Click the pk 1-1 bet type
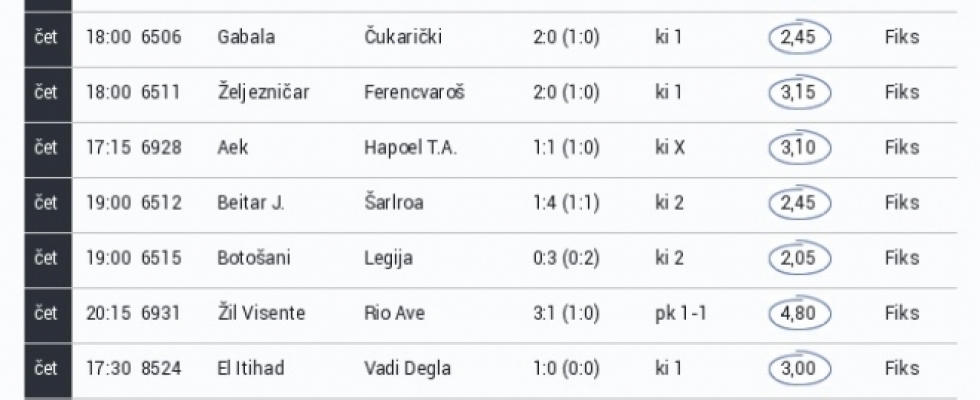980x400 pixels. pyautogui.click(x=680, y=313)
